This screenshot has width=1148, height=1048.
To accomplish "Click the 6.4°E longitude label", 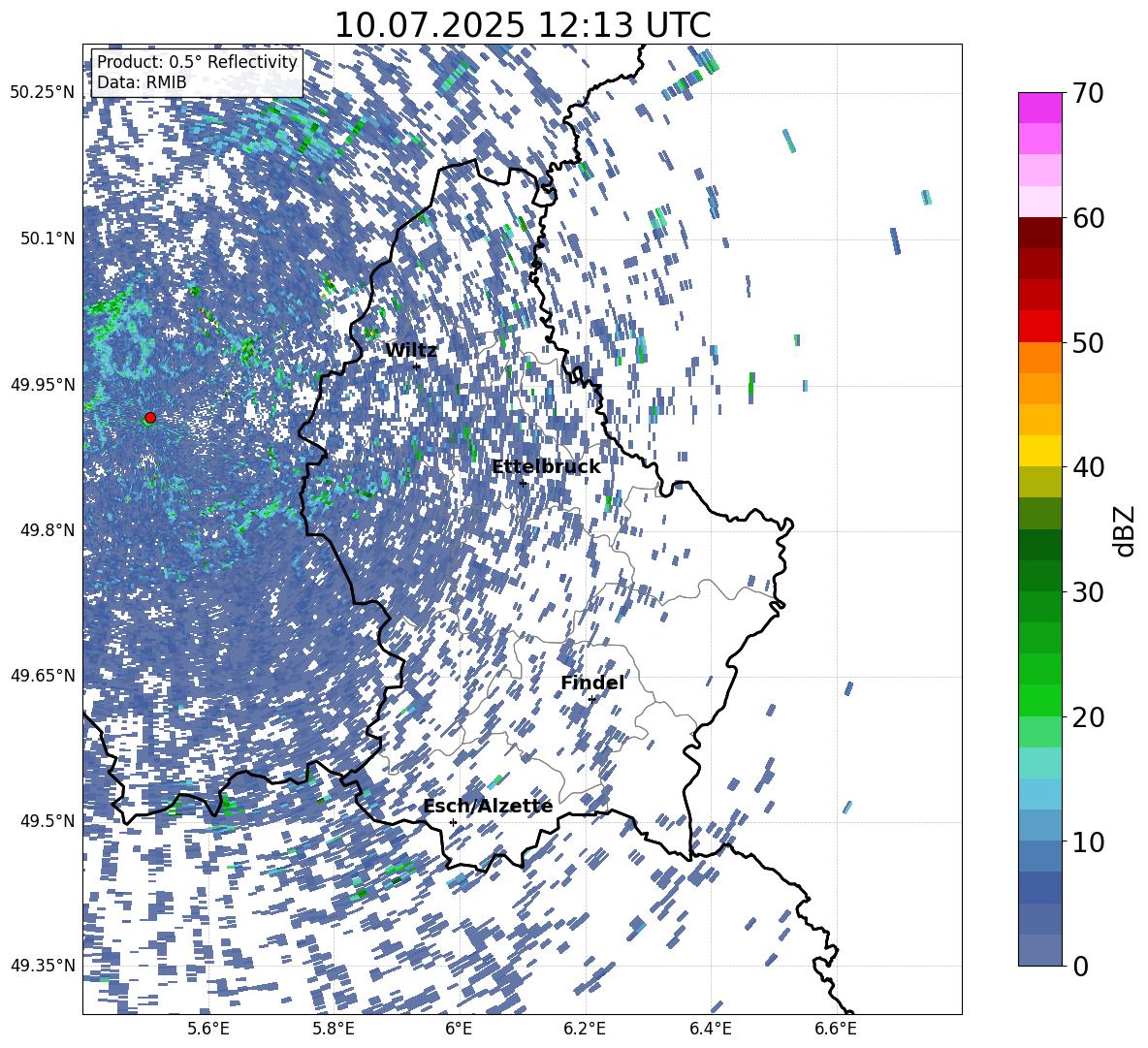I will tap(710, 1029).
